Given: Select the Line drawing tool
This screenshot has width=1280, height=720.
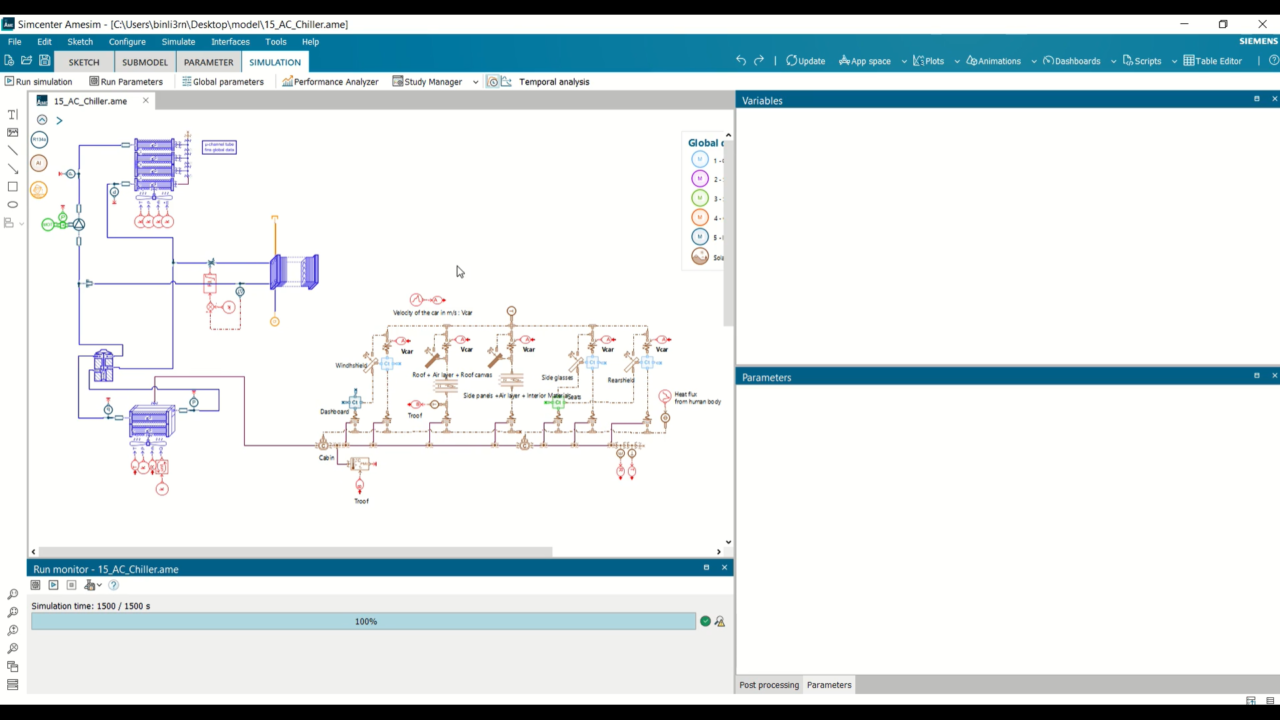Looking at the screenshot, I should [13, 151].
